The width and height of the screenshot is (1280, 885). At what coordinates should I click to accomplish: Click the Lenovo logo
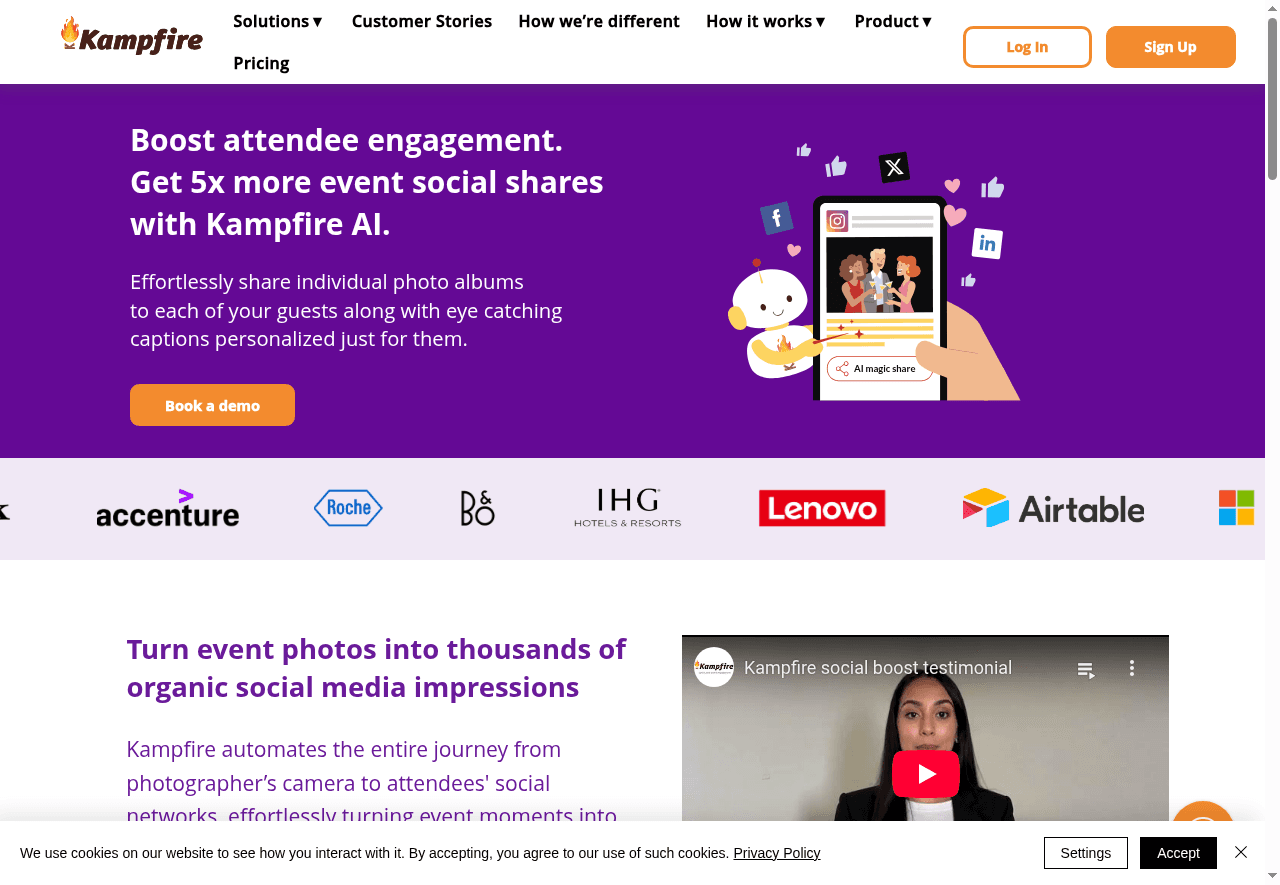[822, 508]
